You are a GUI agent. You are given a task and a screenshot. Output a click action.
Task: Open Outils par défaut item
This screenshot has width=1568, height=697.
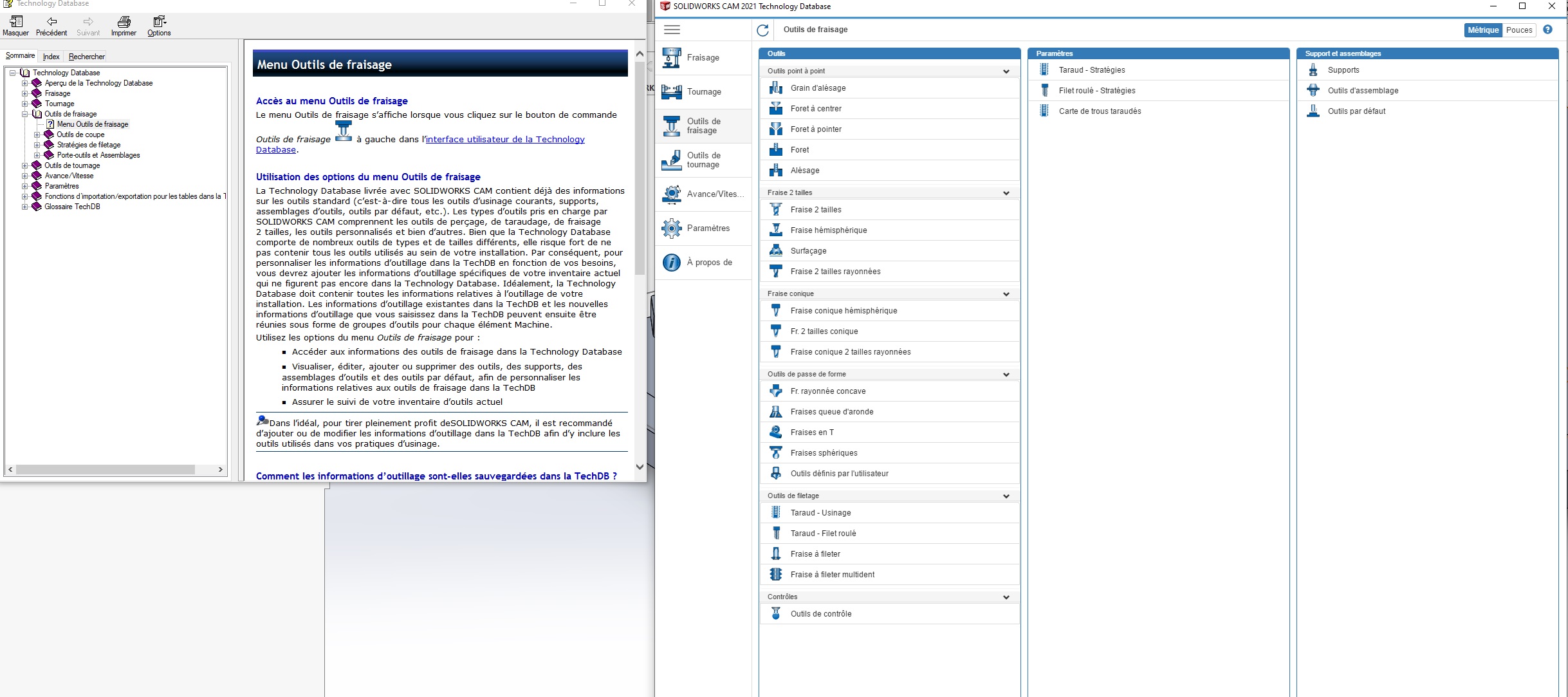(x=1428, y=111)
